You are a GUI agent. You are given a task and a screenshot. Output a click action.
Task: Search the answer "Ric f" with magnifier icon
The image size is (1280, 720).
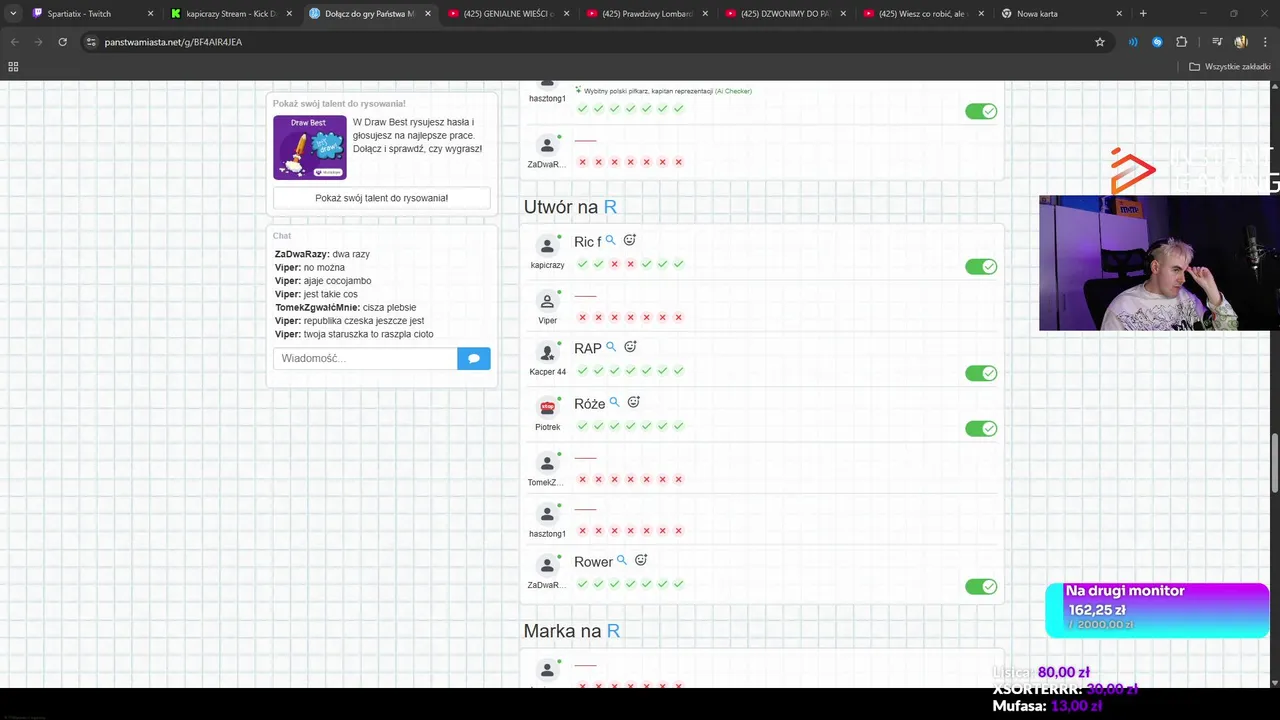point(610,241)
